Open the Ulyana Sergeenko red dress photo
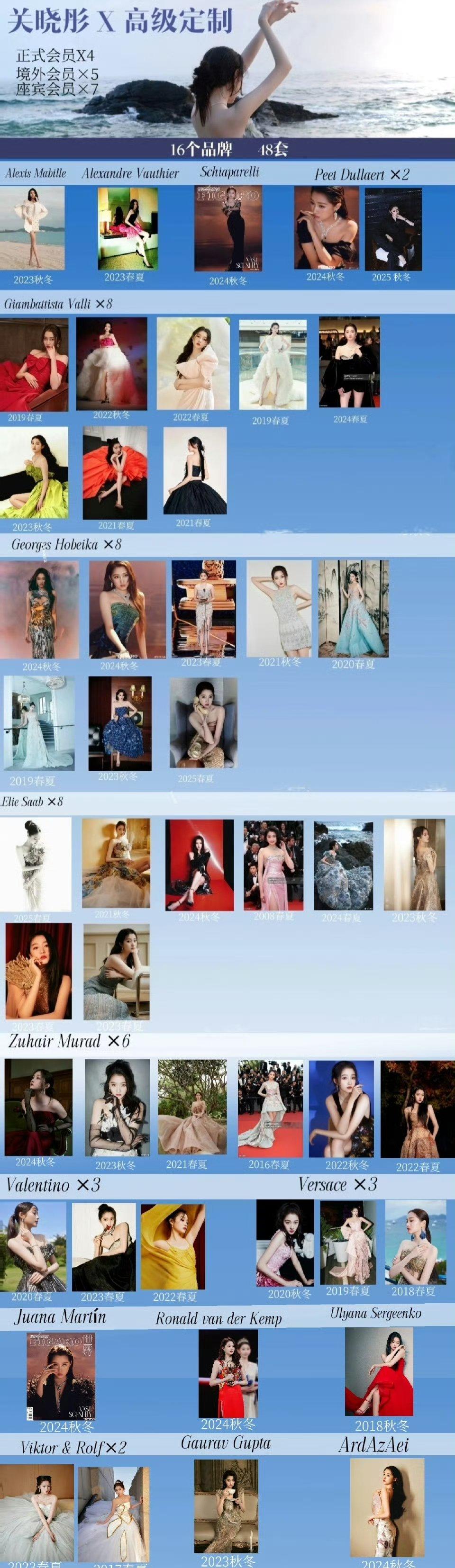This screenshot has height=1568, width=455. (x=379, y=1372)
